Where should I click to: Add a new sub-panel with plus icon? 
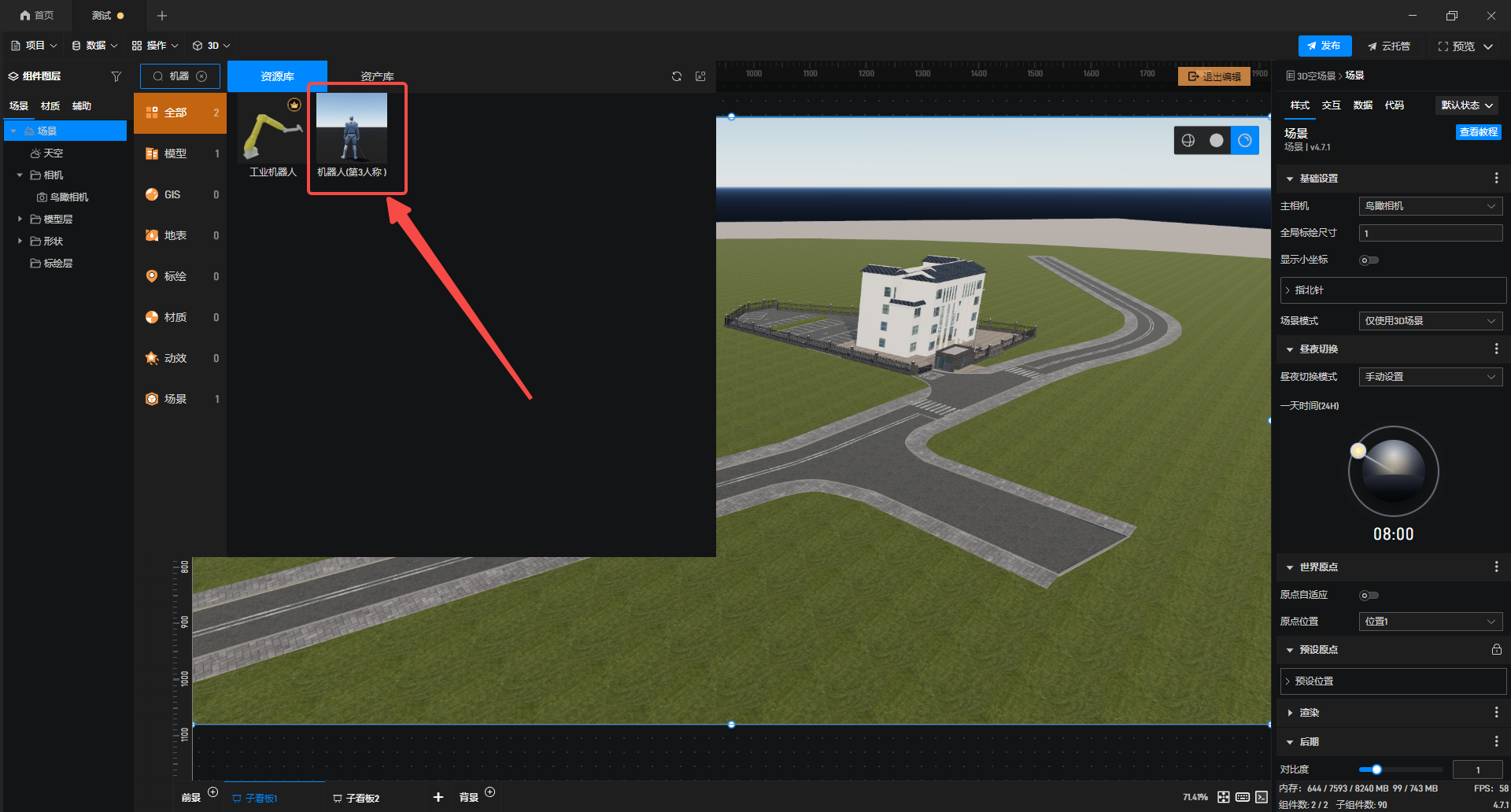coord(438,797)
